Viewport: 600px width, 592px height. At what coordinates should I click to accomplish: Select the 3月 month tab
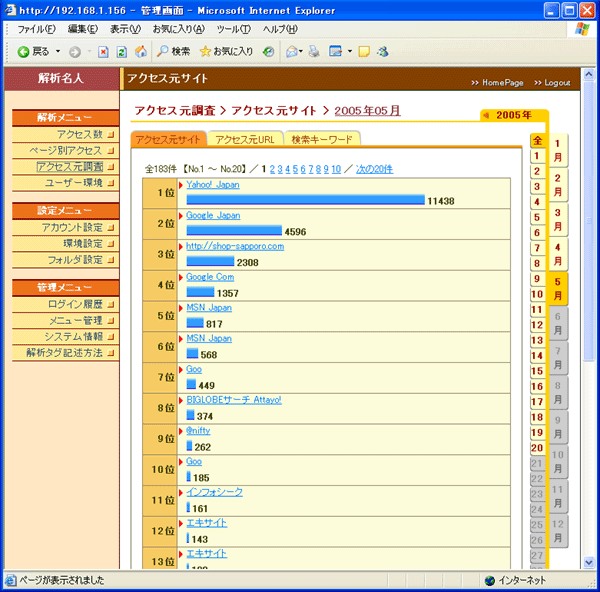(x=558, y=220)
